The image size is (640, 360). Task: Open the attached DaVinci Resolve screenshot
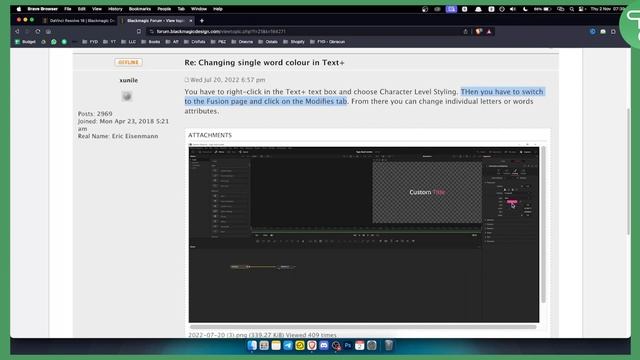tap(364, 234)
